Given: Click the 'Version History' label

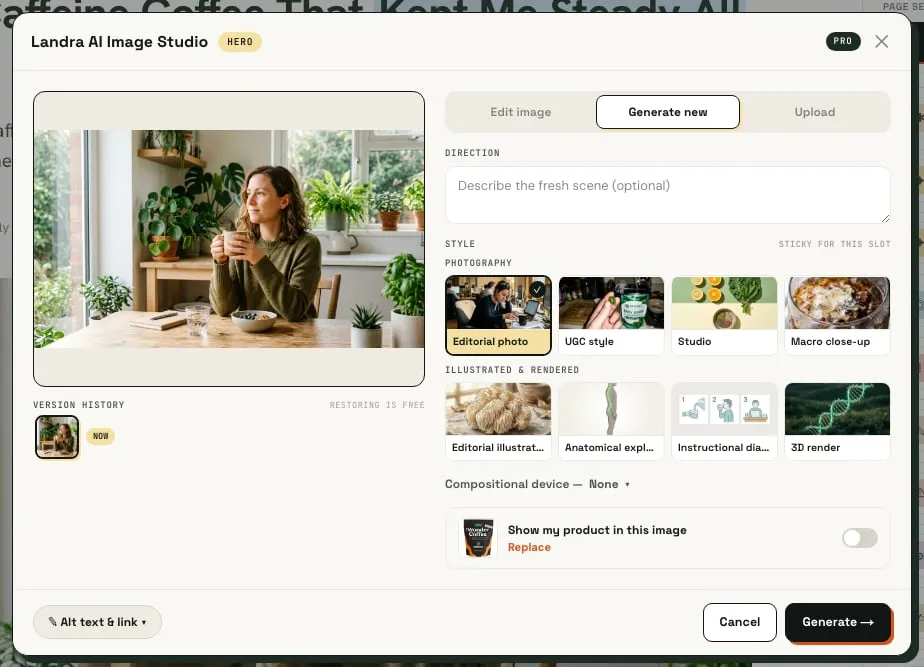Looking at the screenshot, I should pos(78,405).
